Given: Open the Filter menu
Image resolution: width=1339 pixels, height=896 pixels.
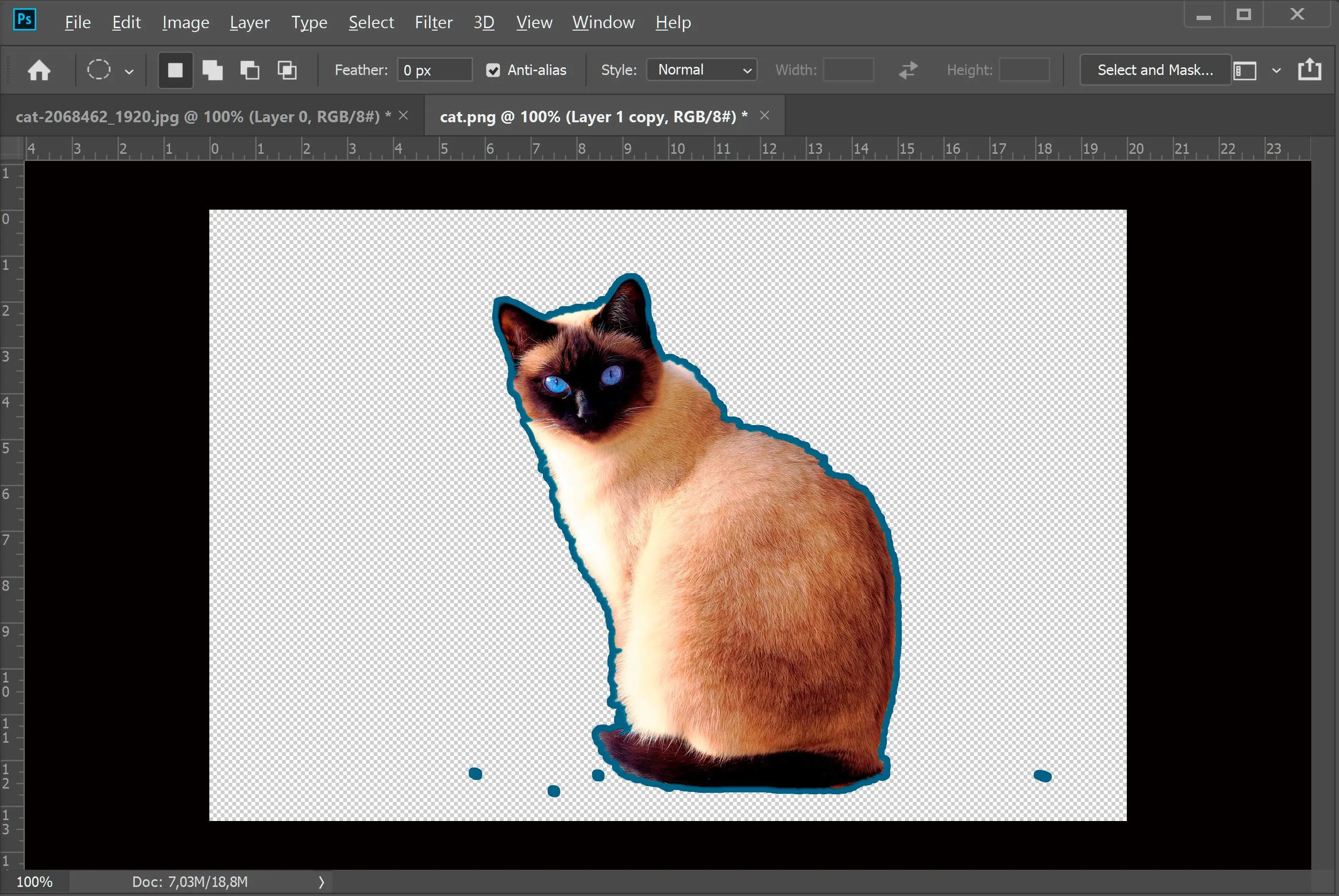Looking at the screenshot, I should [x=431, y=21].
